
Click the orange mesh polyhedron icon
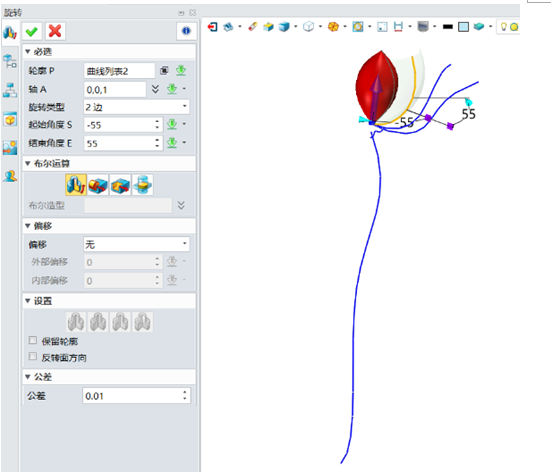pyautogui.click(x=333, y=27)
